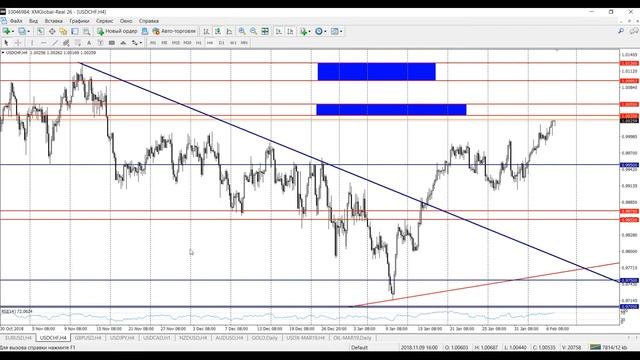Open the Файл menu

tap(16, 21)
